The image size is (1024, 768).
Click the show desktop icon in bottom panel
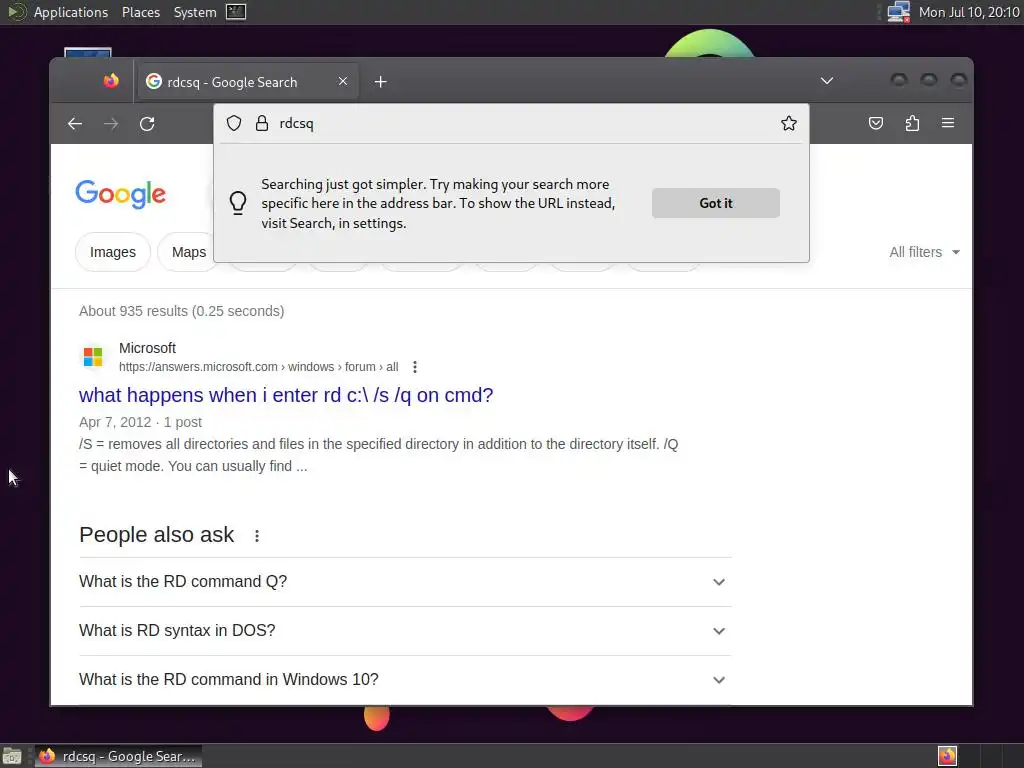(x=12, y=756)
